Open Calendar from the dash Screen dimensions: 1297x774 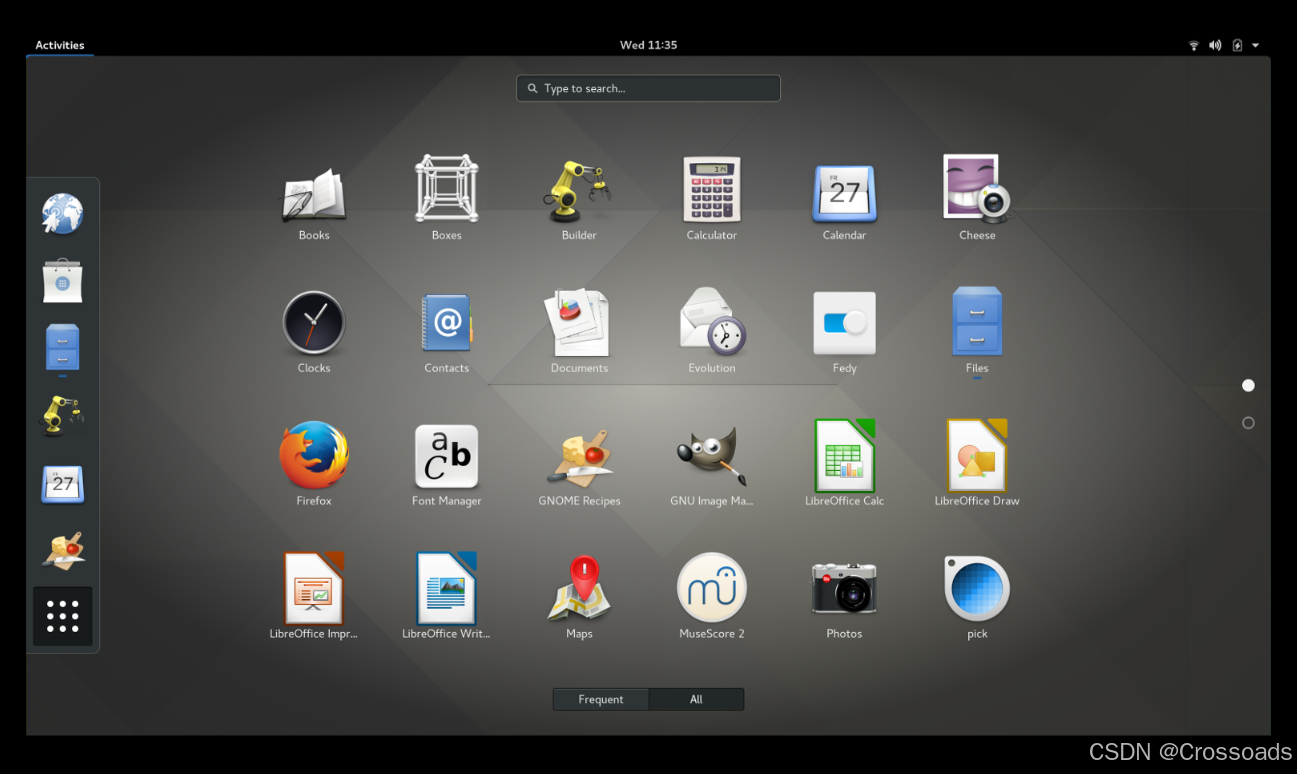(x=62, y=484)
